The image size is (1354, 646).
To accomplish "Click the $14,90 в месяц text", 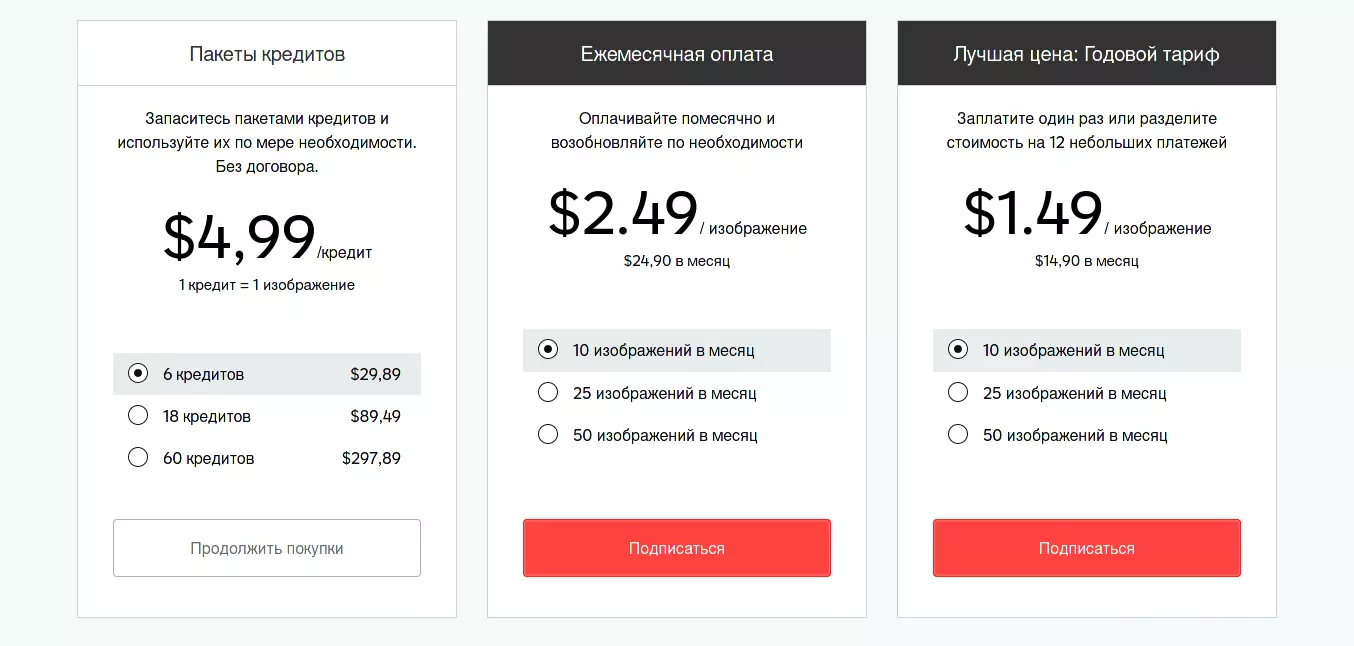I will [1087, 261].
